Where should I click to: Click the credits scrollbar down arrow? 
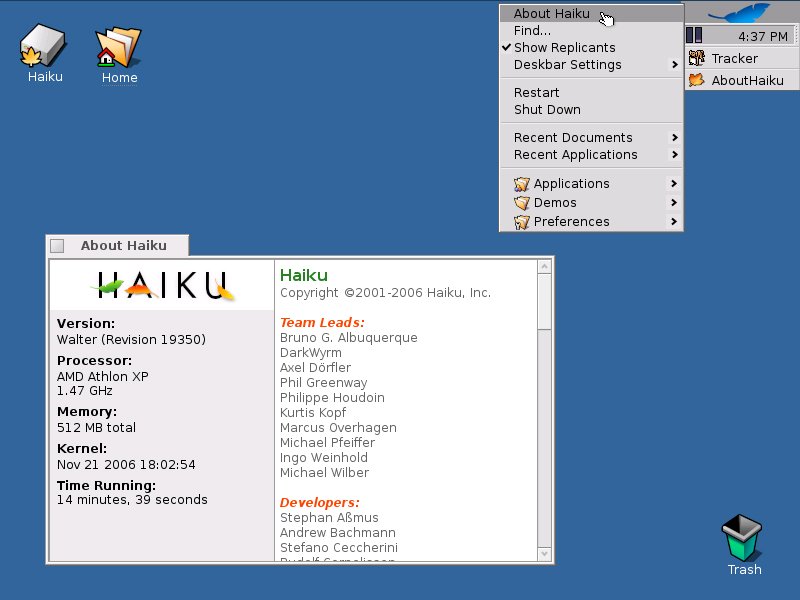544,554
